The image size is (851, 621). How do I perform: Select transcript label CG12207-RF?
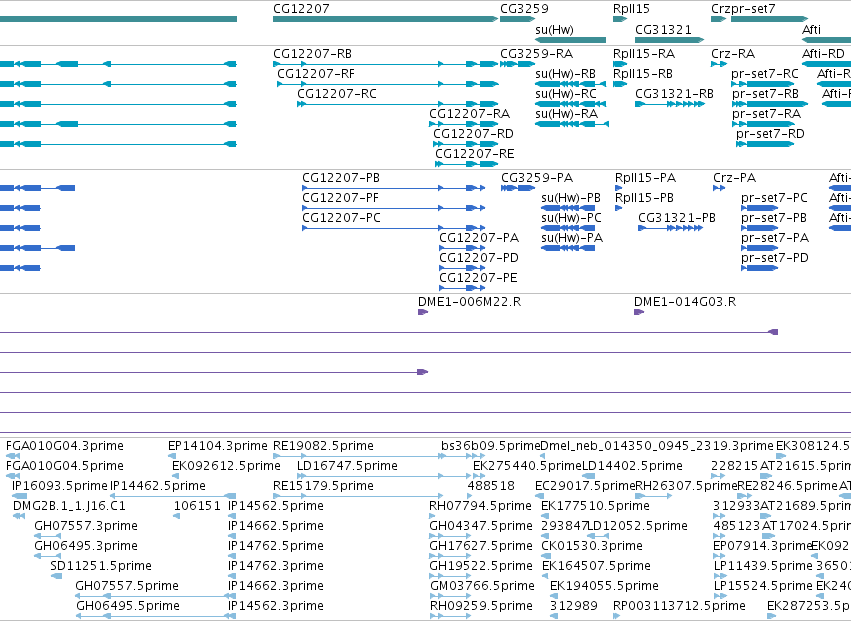(x=316, y=74)
